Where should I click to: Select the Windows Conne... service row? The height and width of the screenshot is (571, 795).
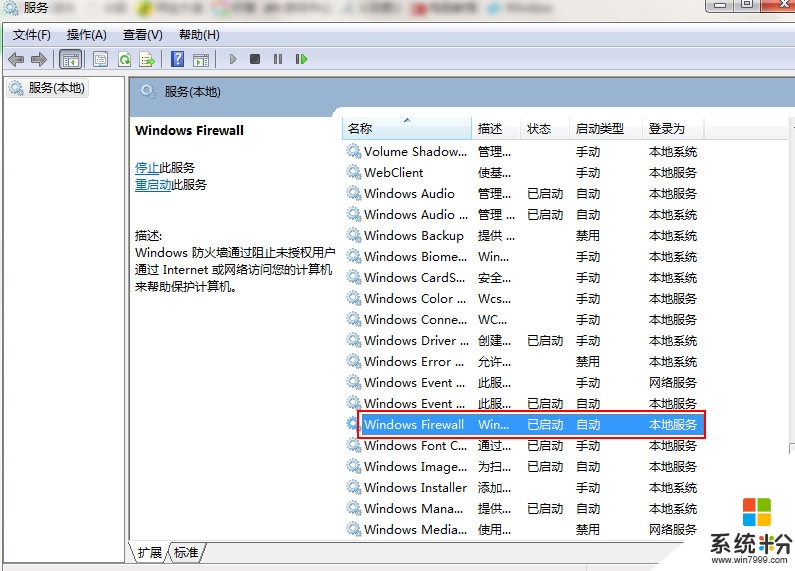point(523,320)
